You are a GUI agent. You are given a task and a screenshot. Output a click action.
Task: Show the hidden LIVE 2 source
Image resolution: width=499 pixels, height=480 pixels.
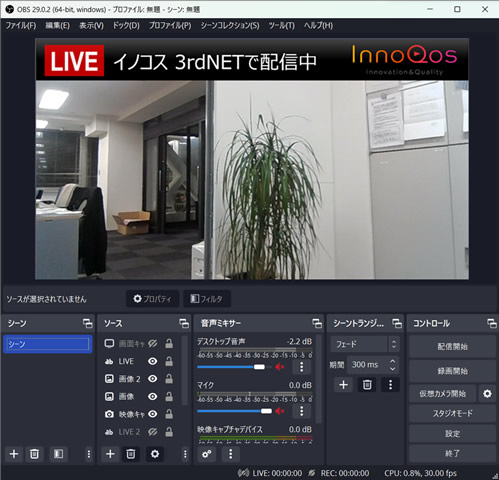coord(153,432)
